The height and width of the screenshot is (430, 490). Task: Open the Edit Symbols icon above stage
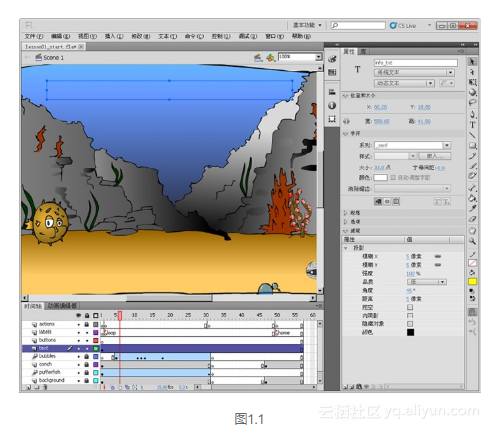pyautogui.click(x=271, y=58)
